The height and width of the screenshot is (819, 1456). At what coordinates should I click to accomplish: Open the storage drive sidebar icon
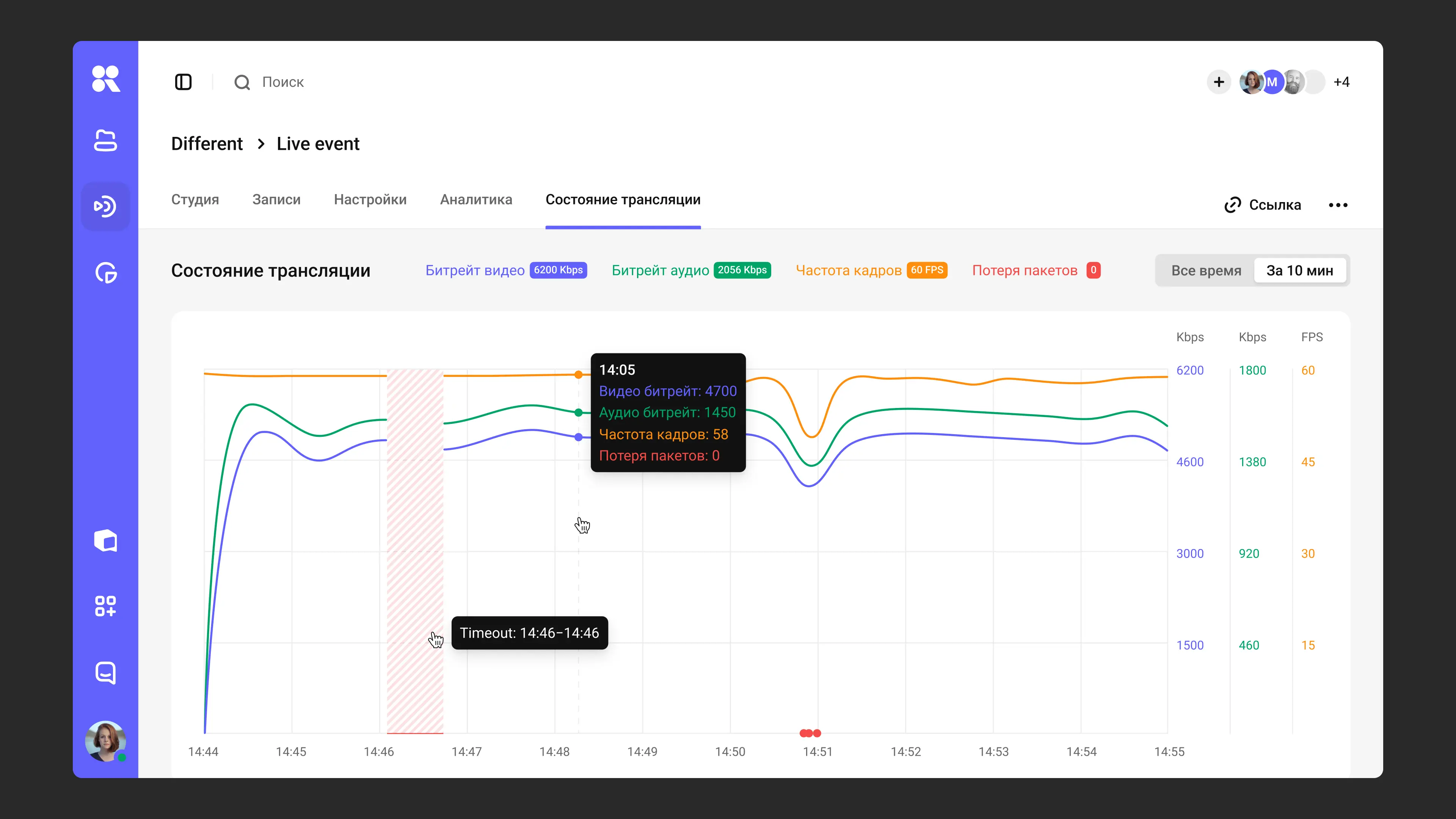click(x=105, y=141)
